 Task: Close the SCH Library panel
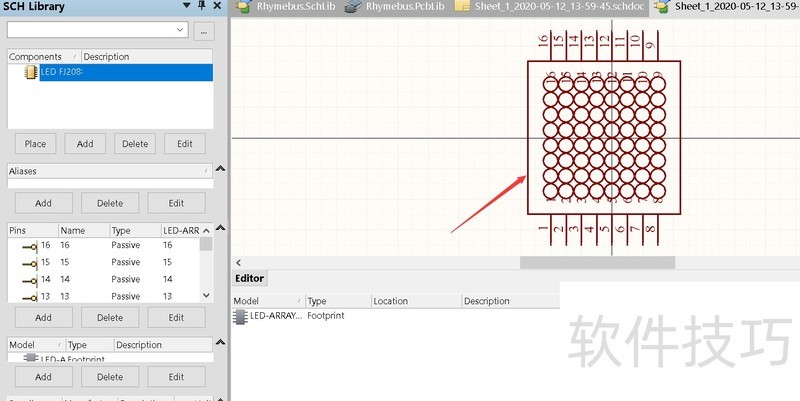217,6
